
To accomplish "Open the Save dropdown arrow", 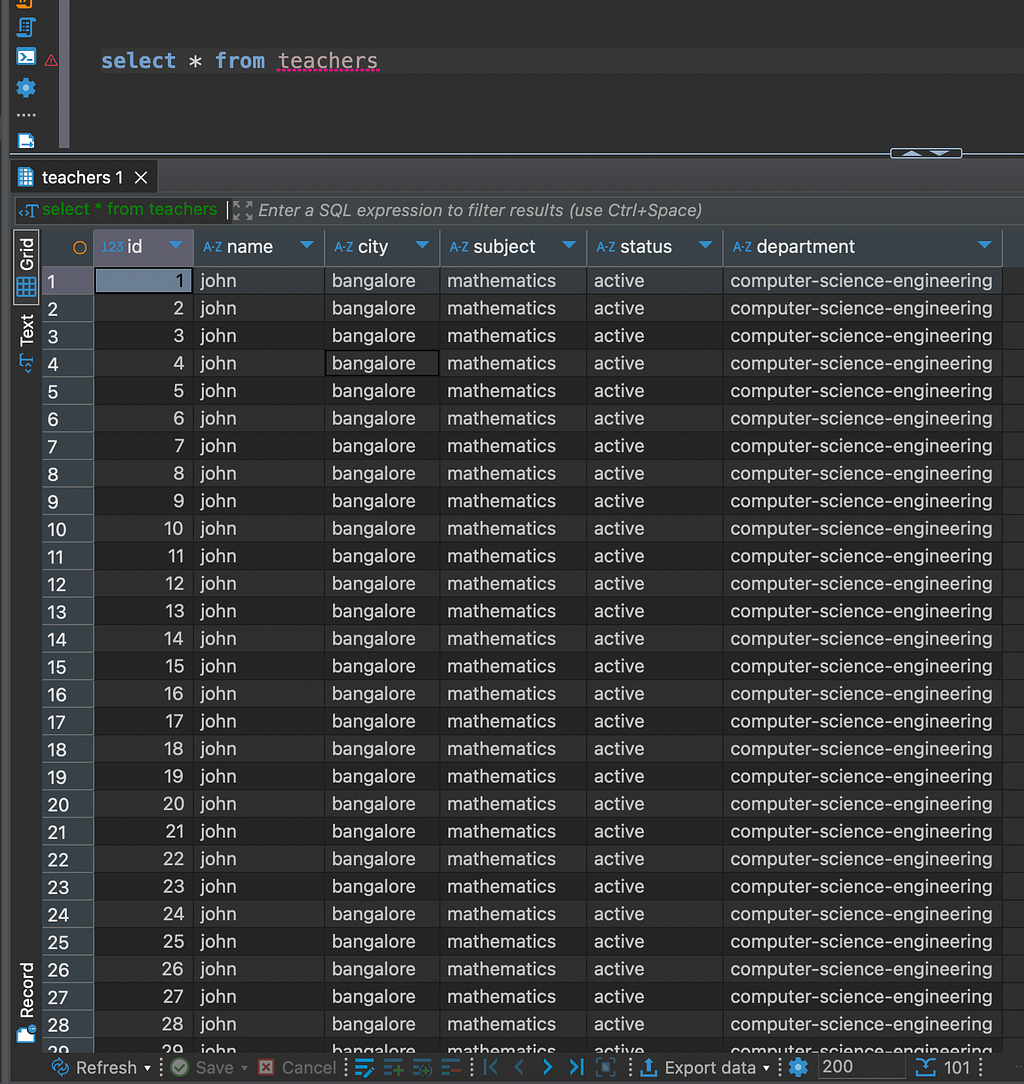I will 244,1069.
